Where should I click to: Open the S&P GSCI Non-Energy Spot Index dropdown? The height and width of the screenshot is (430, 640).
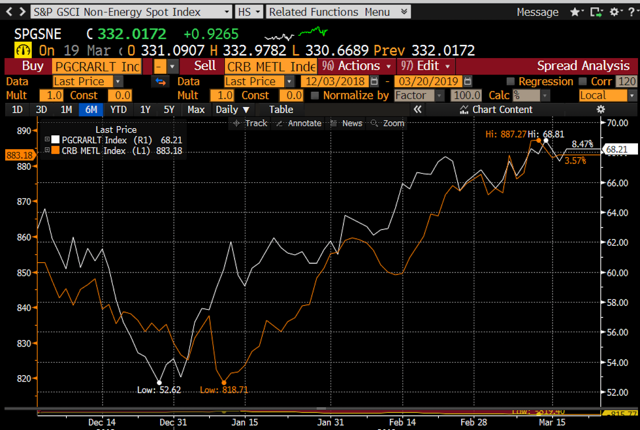131,12
